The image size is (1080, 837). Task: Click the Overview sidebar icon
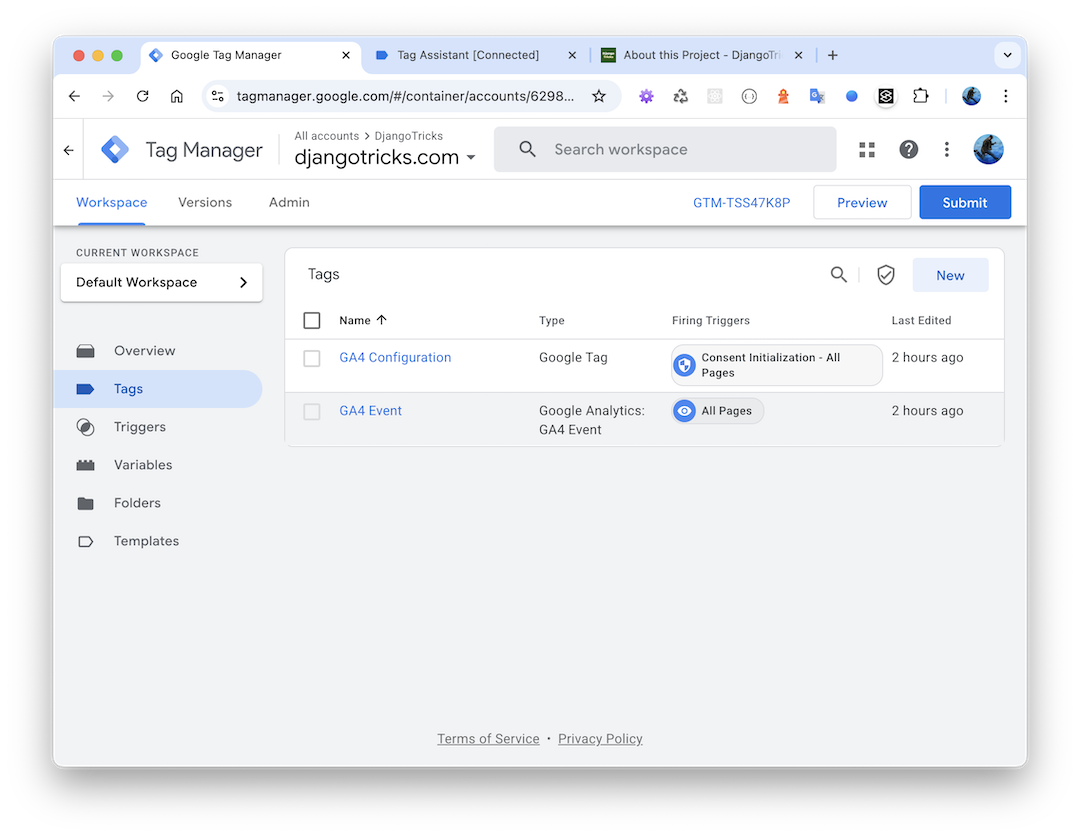coord(85,351)
